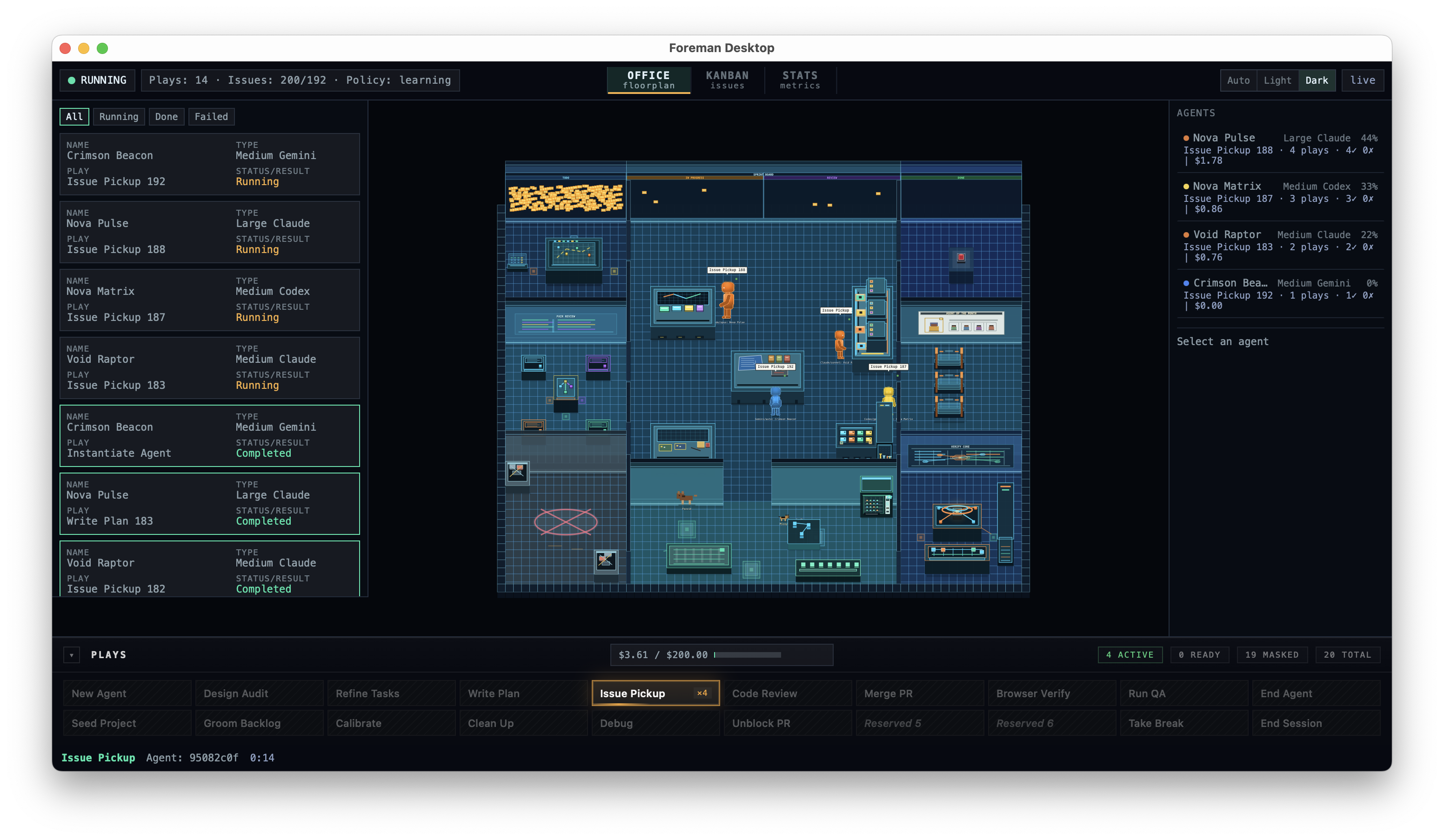The height and width of the screenshot is (840, 1444).
Task: Click the scatter chart screen in the top-left room
Action: 574,254
